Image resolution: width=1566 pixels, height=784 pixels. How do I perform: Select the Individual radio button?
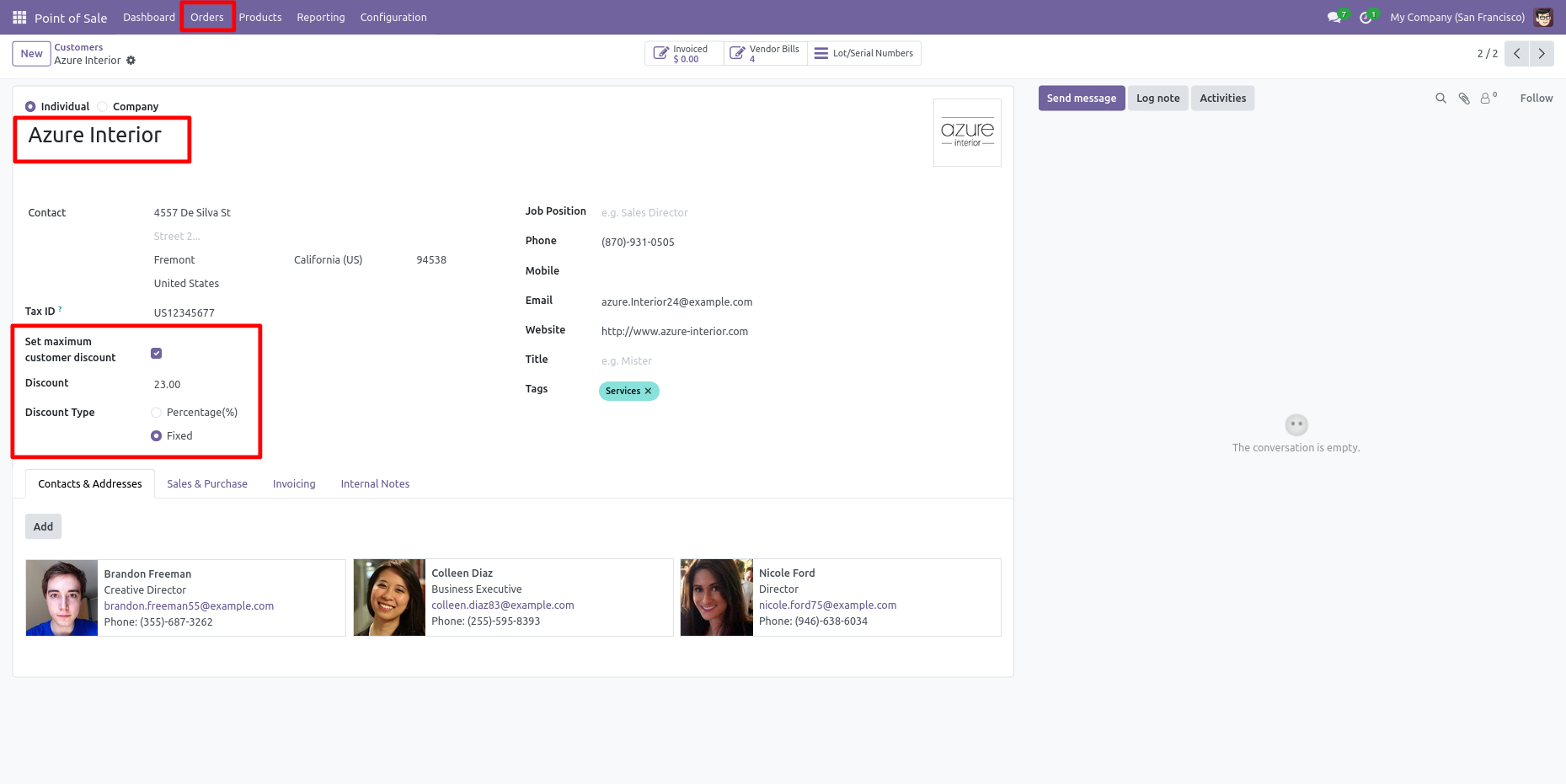point(30,106)
